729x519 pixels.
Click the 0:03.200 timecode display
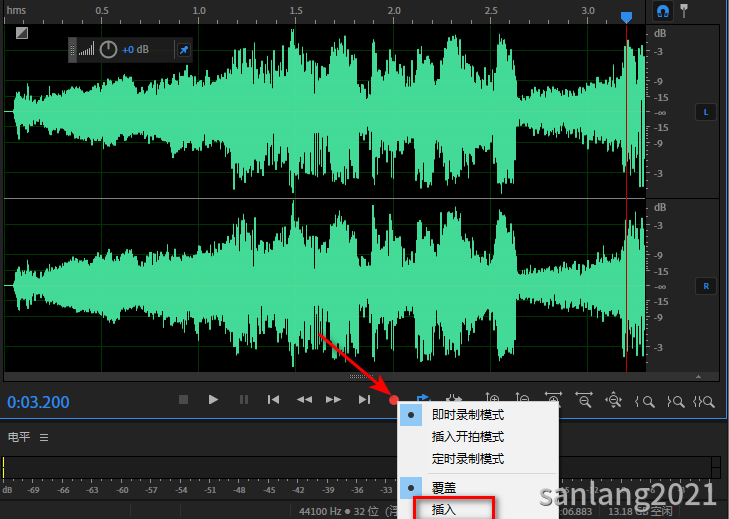click(x=39, y=402)
